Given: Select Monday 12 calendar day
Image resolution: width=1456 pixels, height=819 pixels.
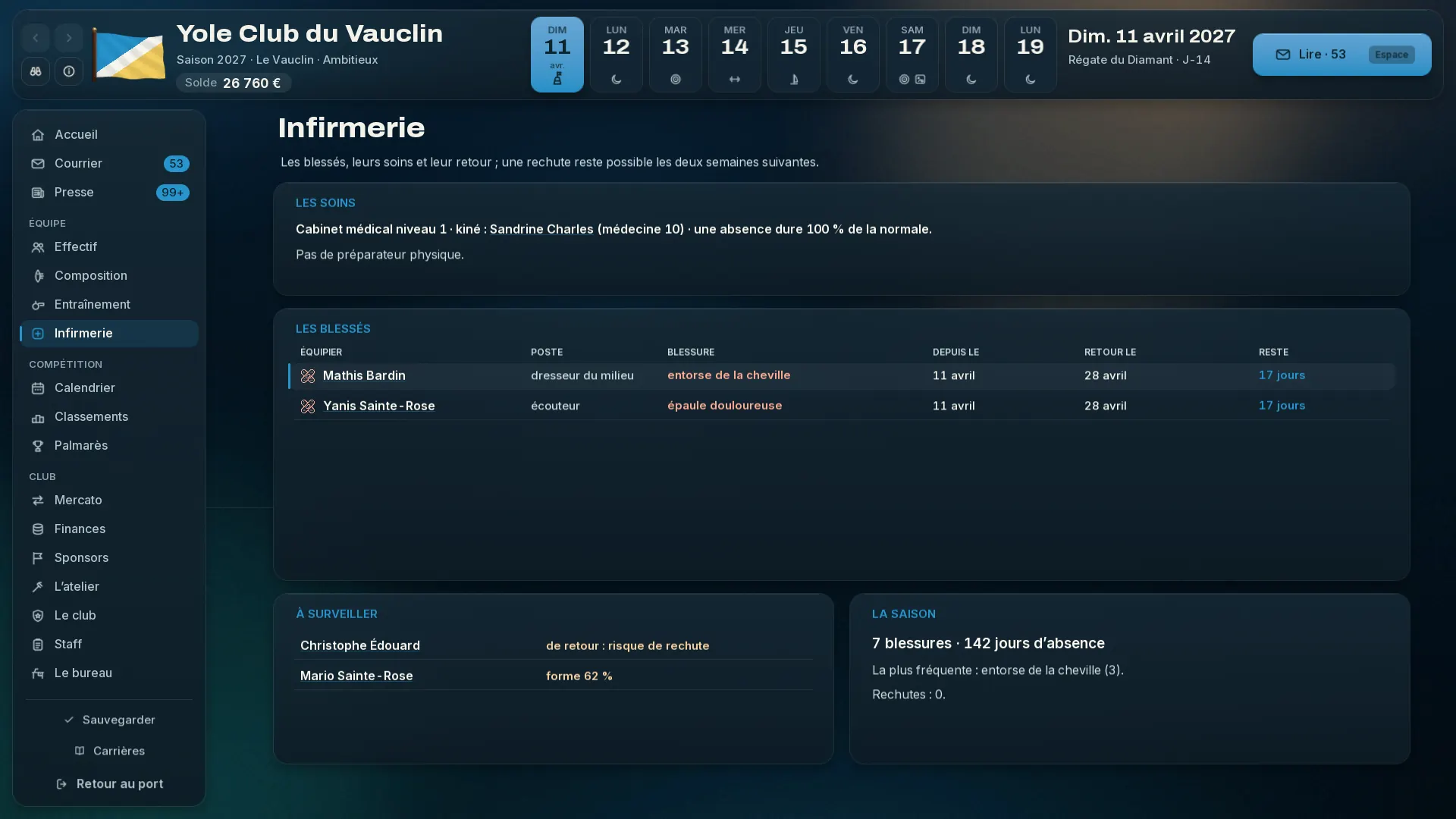Looking at the screenshot, I should pyautogui.click(x=617, y=55).
